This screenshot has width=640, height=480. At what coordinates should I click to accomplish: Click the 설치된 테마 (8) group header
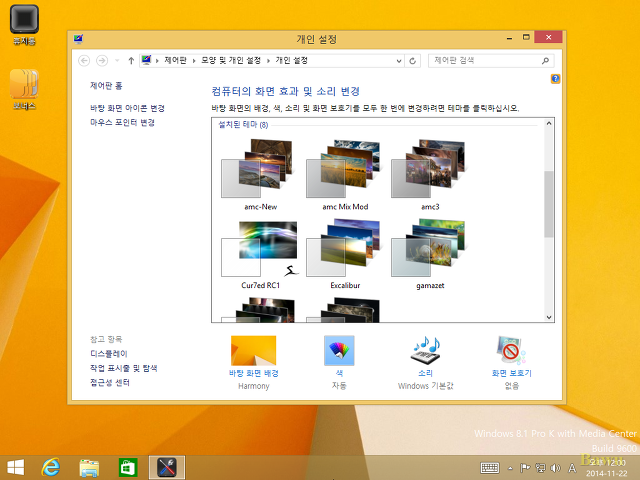tap(243, 124)
